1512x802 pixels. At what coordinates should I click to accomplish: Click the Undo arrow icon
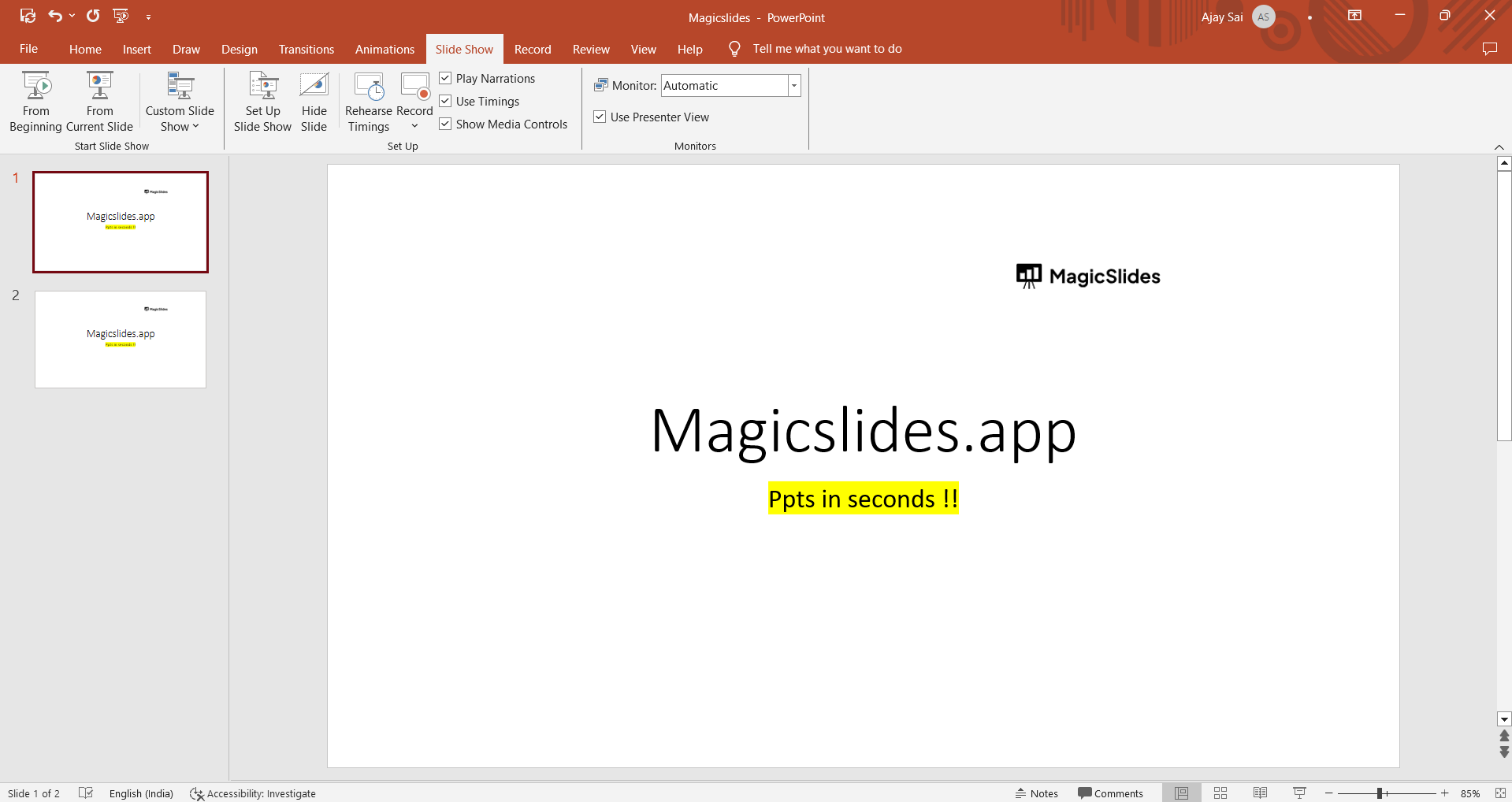tap(54, 16)
